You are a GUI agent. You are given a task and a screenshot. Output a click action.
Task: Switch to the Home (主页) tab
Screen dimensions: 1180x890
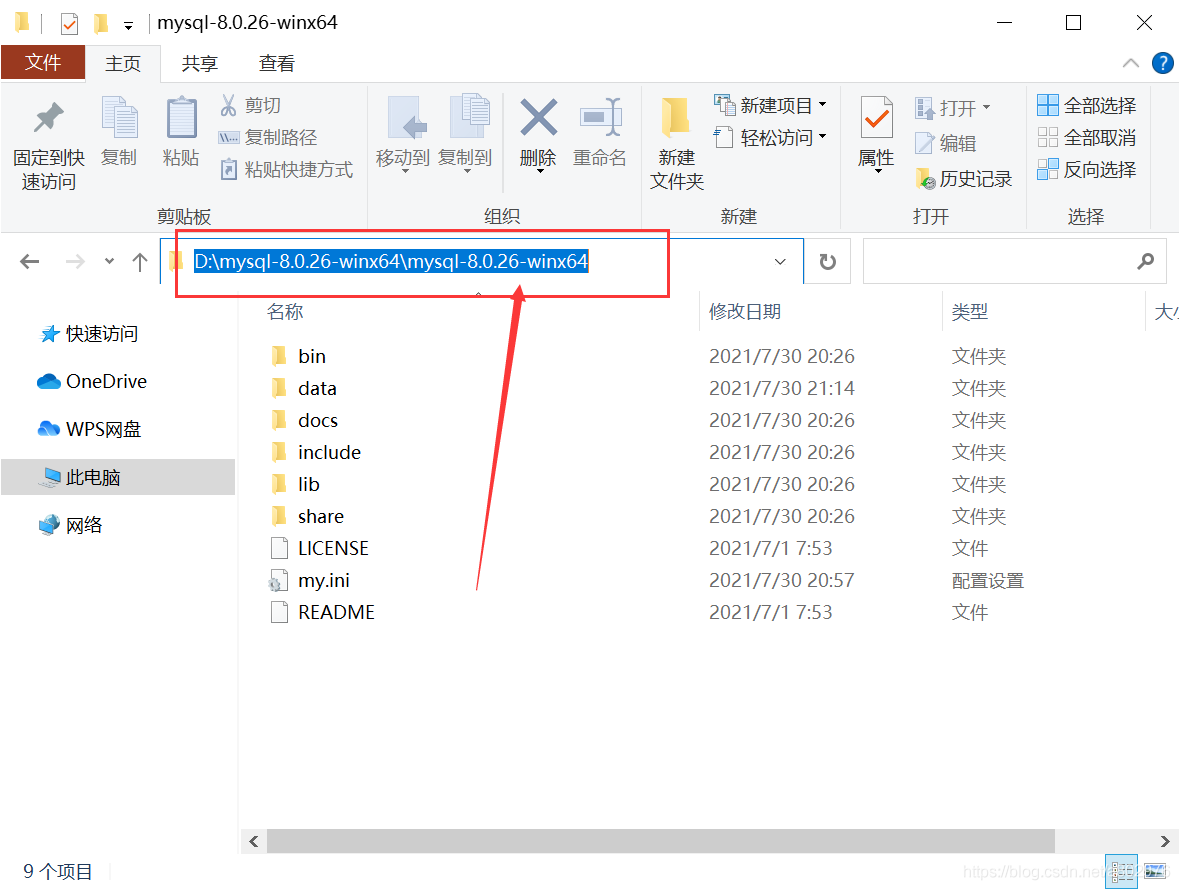click(123, 63)
